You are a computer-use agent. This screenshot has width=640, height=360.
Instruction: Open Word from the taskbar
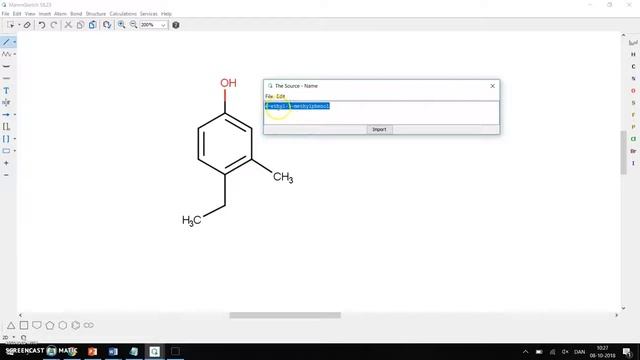pyautogui.click(x=113, y=351)
